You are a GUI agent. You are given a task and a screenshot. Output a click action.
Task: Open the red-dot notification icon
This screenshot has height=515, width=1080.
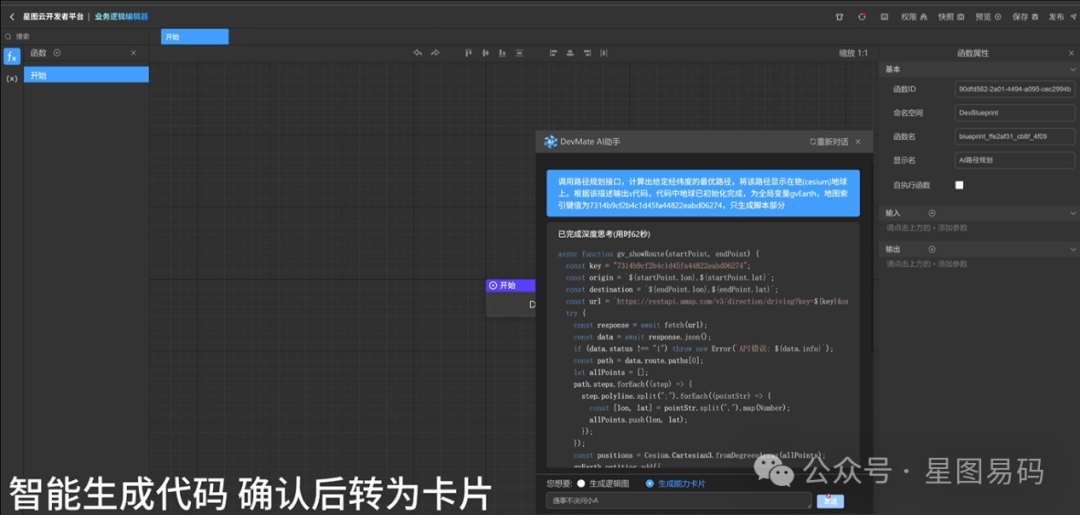tap(862, 17)
